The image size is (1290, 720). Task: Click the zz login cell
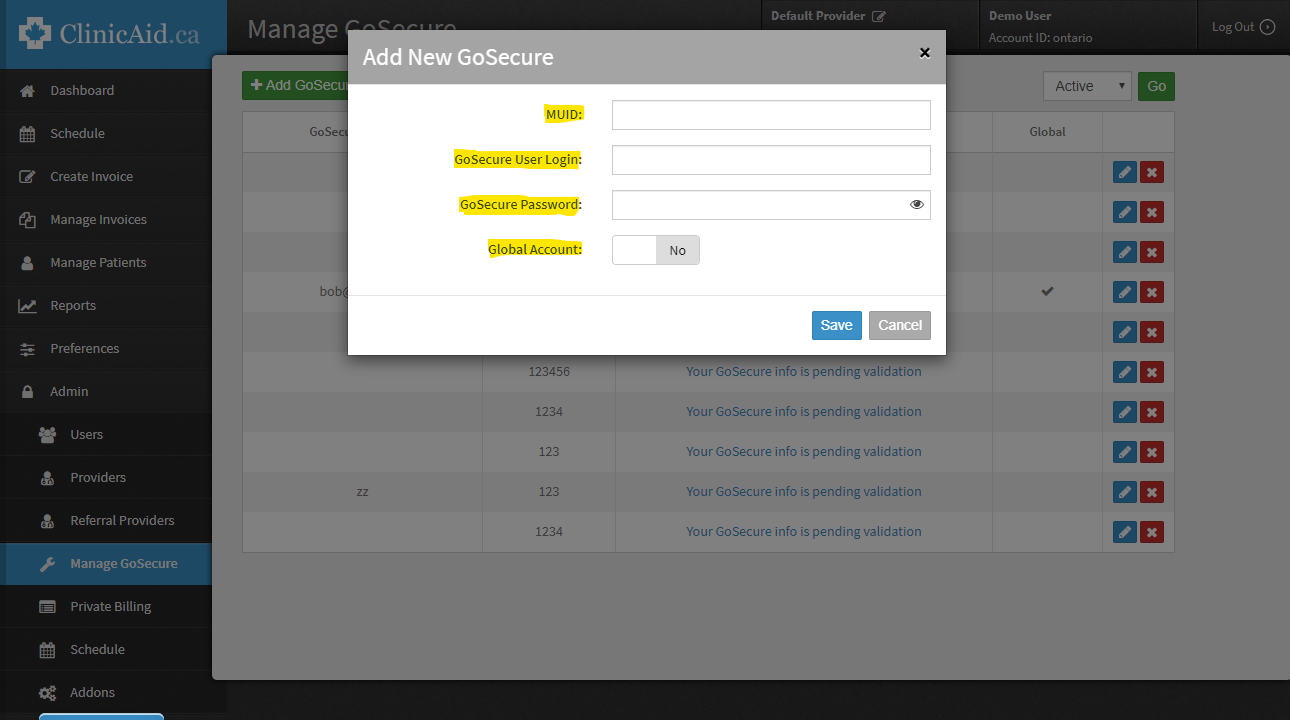coord(362,491)
